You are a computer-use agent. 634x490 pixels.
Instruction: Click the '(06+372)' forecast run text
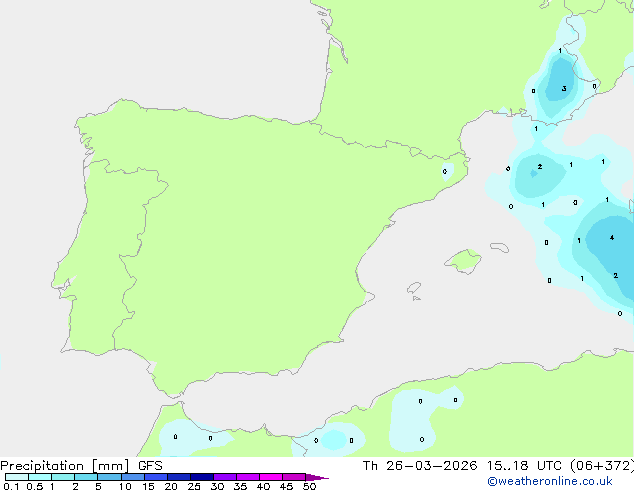tap(602, 466)
